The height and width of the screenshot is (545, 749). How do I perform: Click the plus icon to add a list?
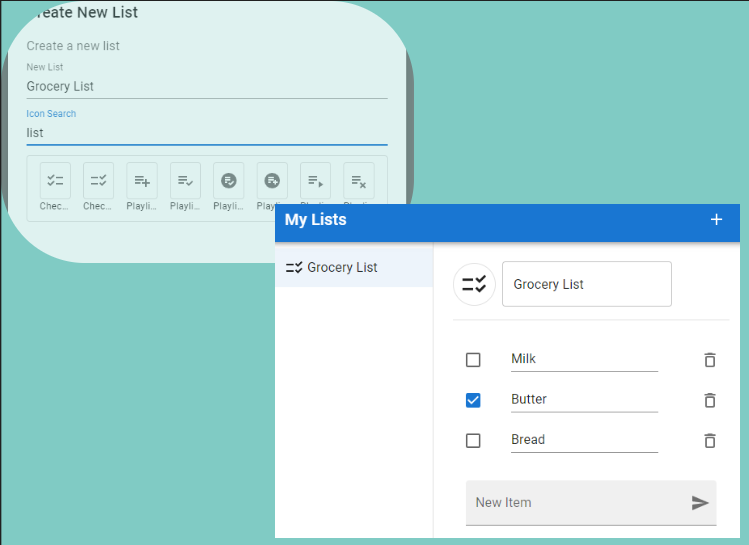tap(716, 220)
